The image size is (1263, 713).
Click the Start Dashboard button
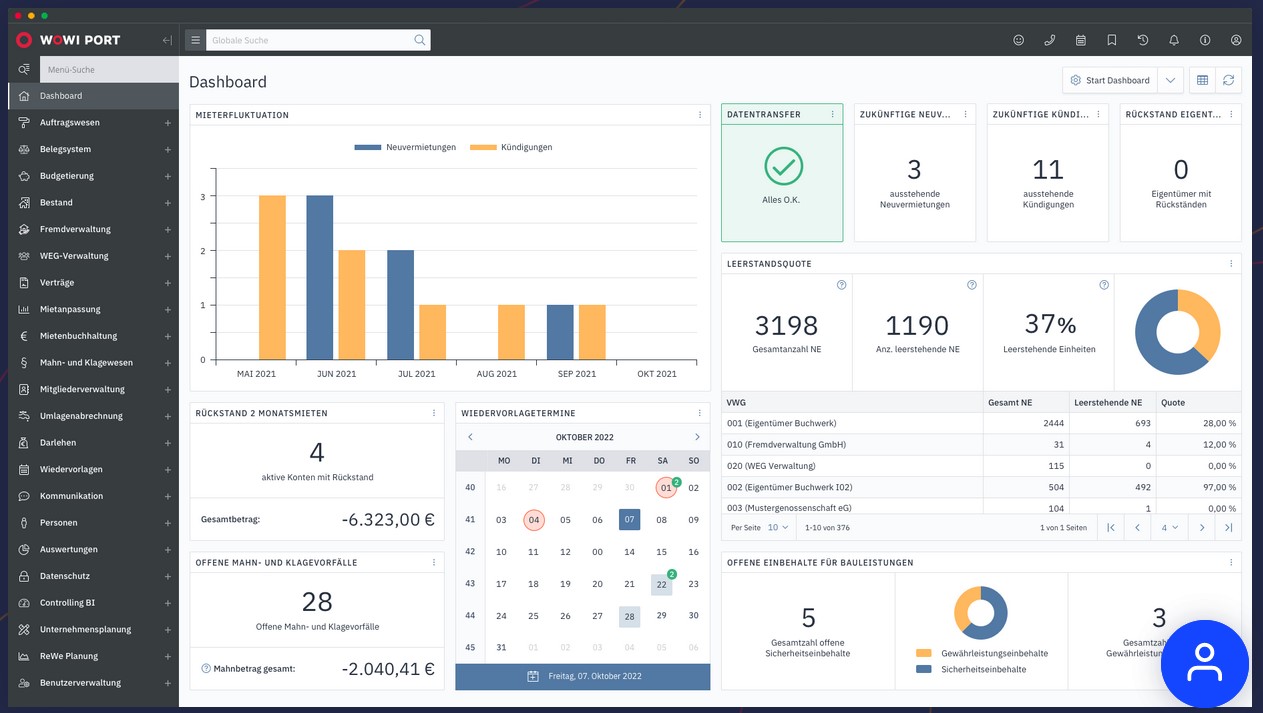pos(1110,80)
